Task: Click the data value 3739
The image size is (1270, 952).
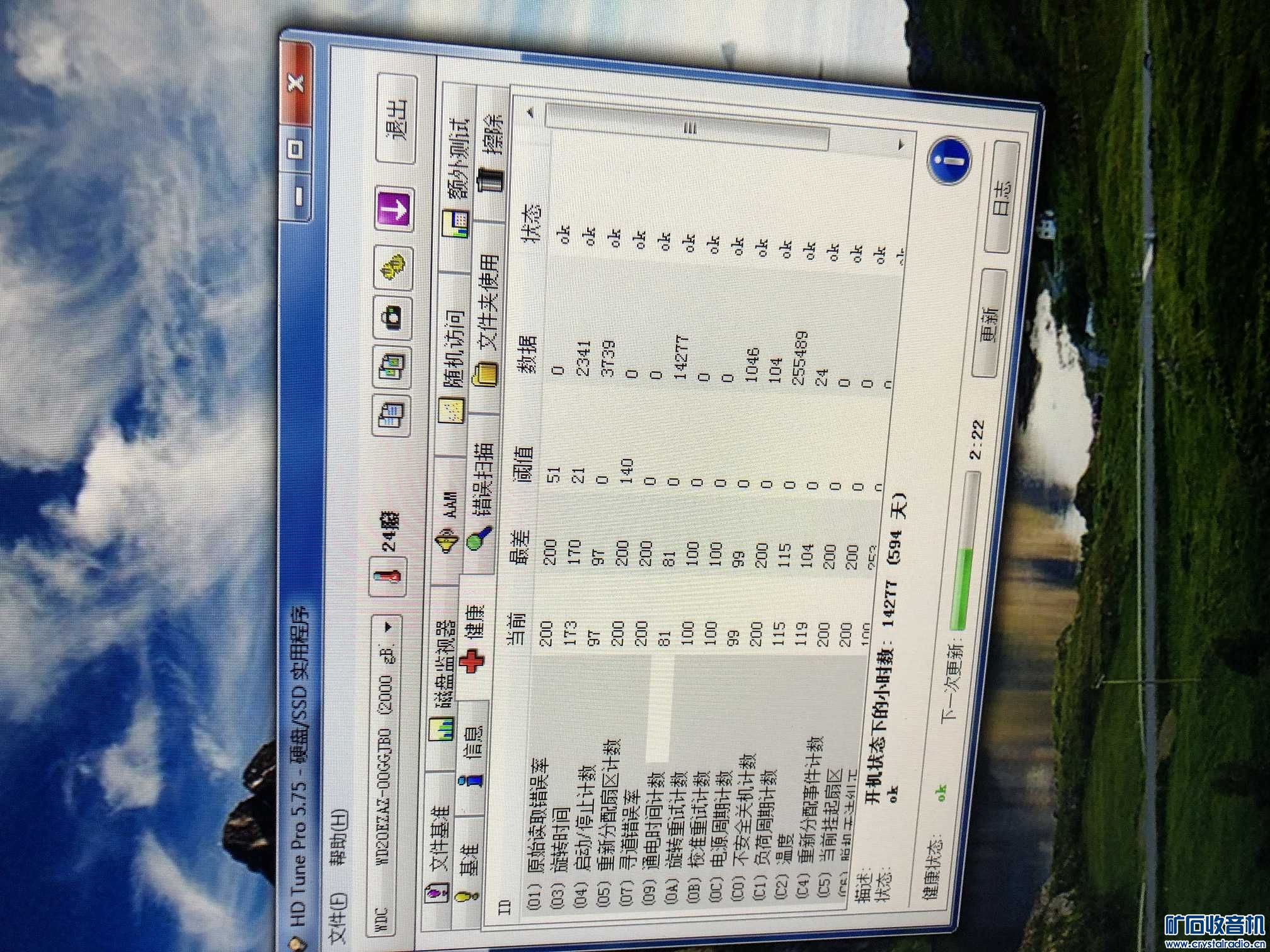Action: coord(608,358)
